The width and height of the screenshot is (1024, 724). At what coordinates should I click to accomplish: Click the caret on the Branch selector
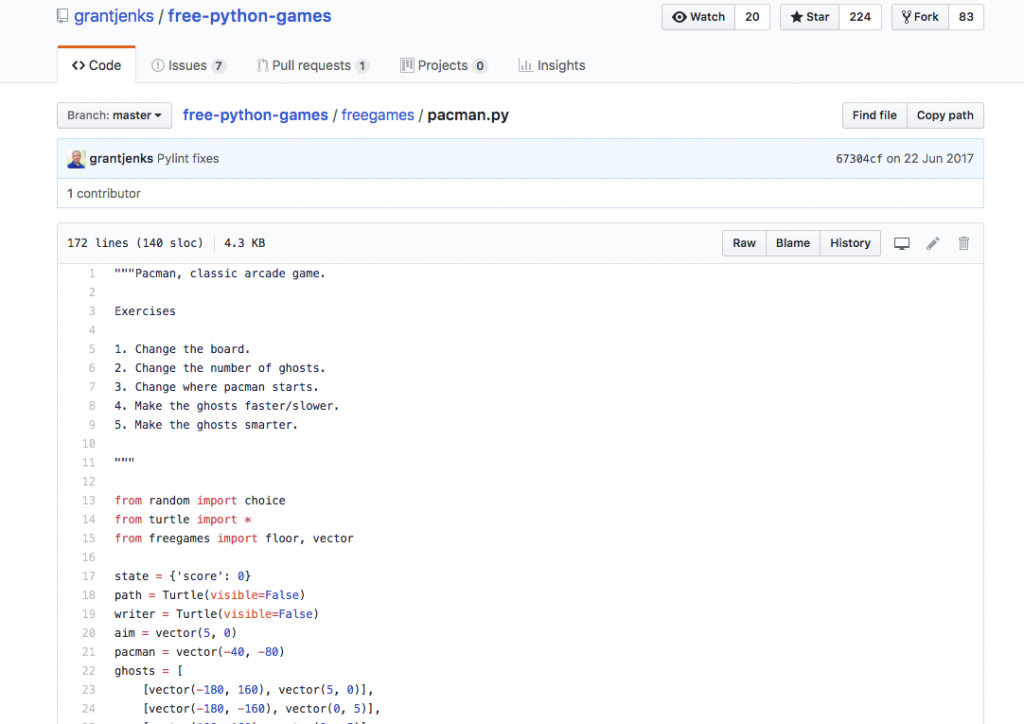pyautogui.click(x=160, y=115)
